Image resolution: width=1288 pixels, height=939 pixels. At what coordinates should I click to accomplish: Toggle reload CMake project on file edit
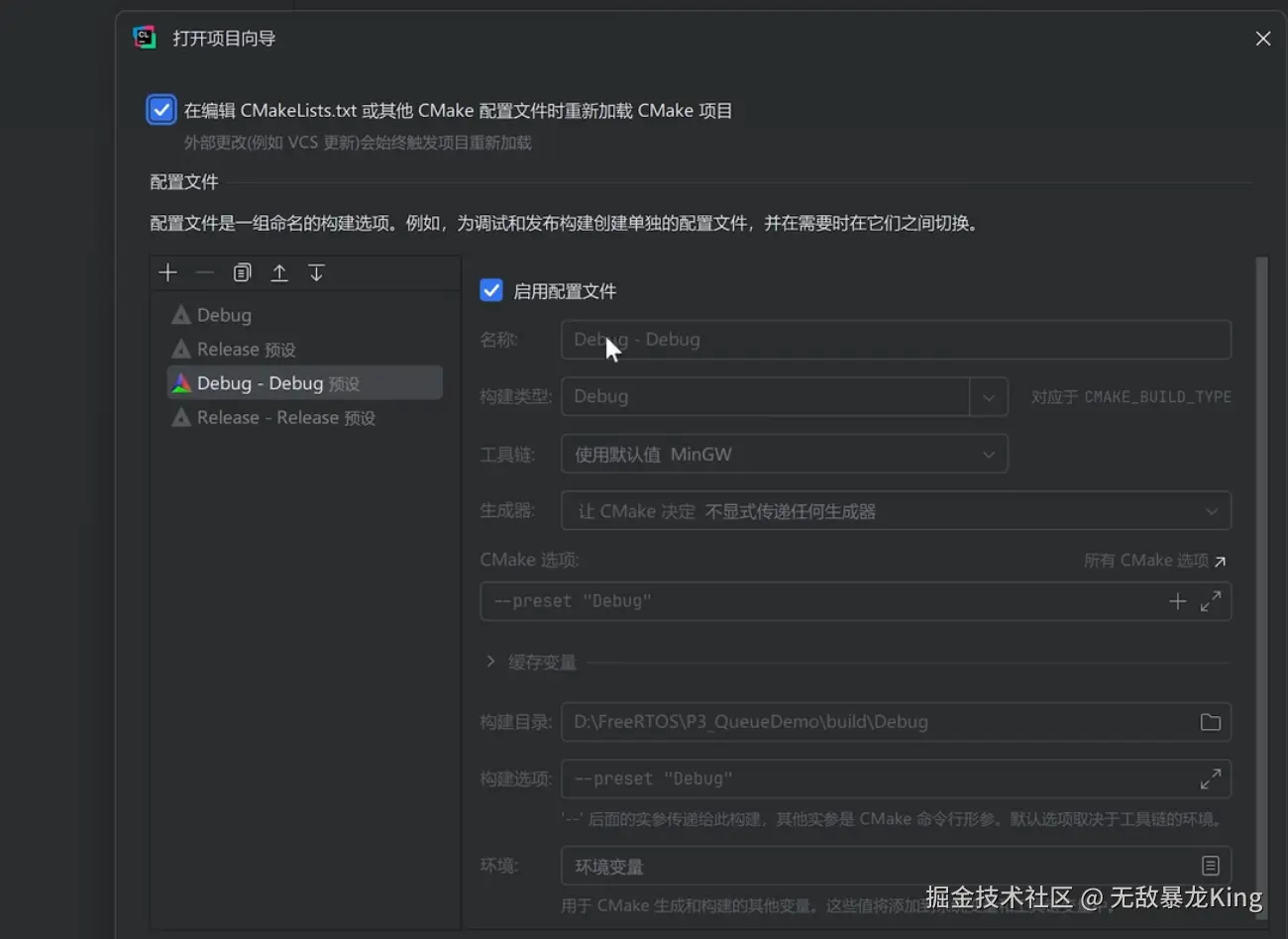161,110
